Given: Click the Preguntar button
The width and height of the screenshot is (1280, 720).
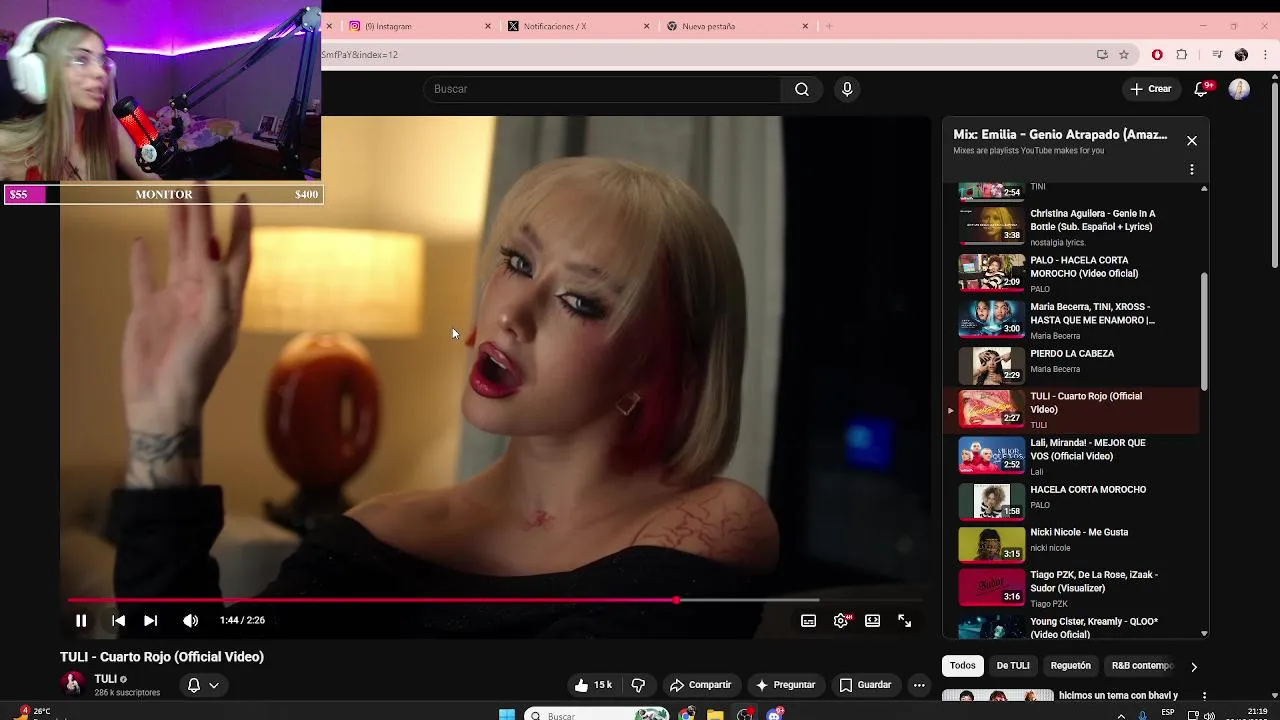Looking at the screenshot, I should 786,685.
